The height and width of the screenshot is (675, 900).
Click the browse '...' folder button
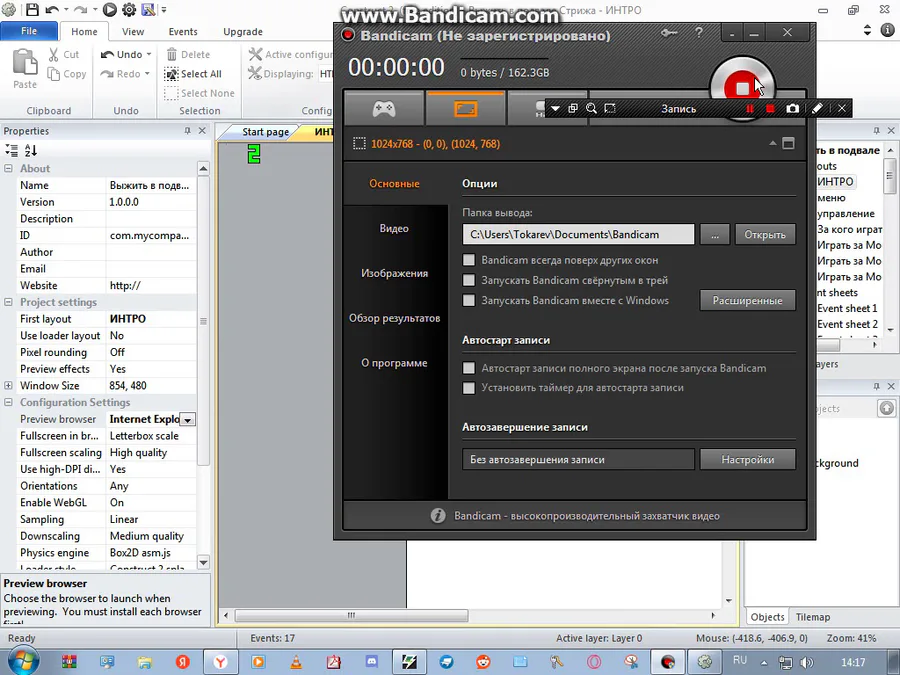pos(715,234)
